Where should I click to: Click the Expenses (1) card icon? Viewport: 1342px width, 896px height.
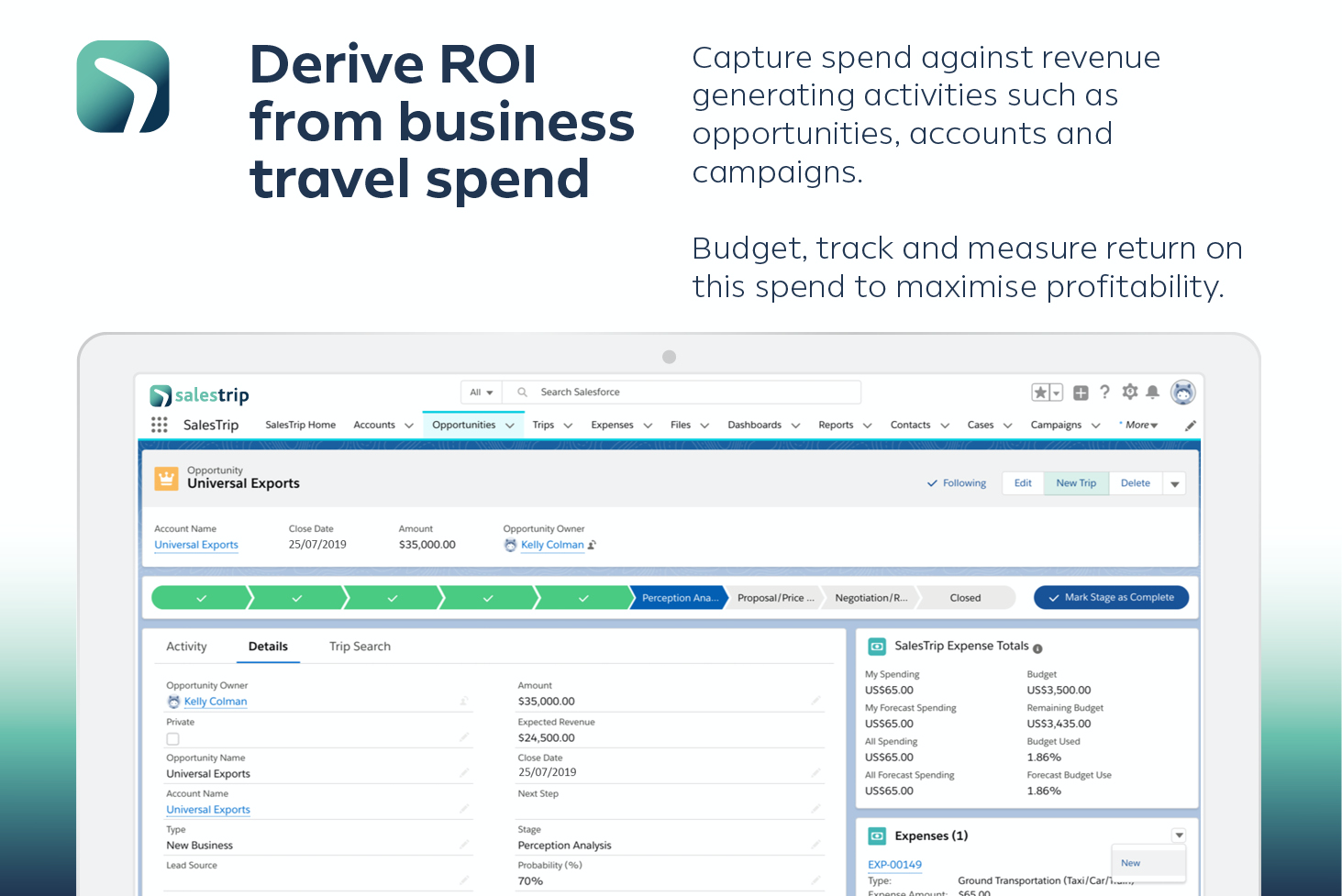coord(877,836)
